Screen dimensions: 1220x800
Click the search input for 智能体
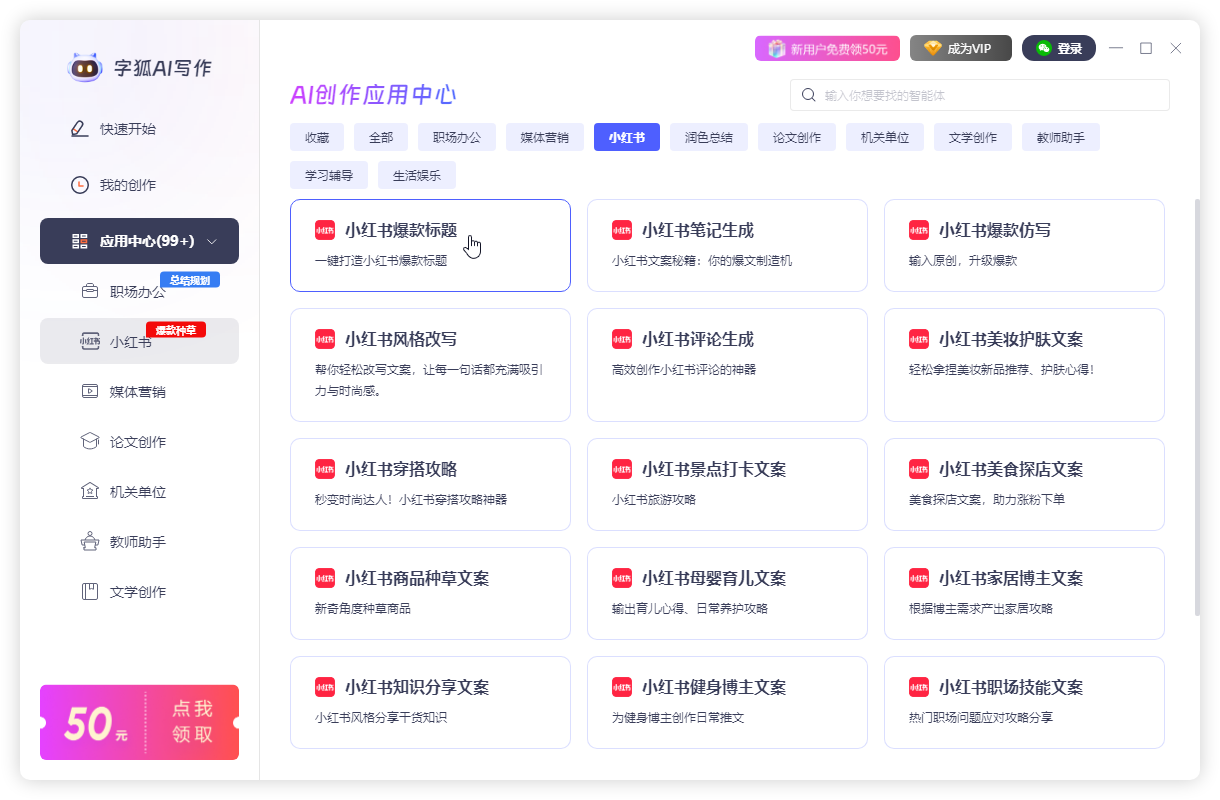click(980, 95)
